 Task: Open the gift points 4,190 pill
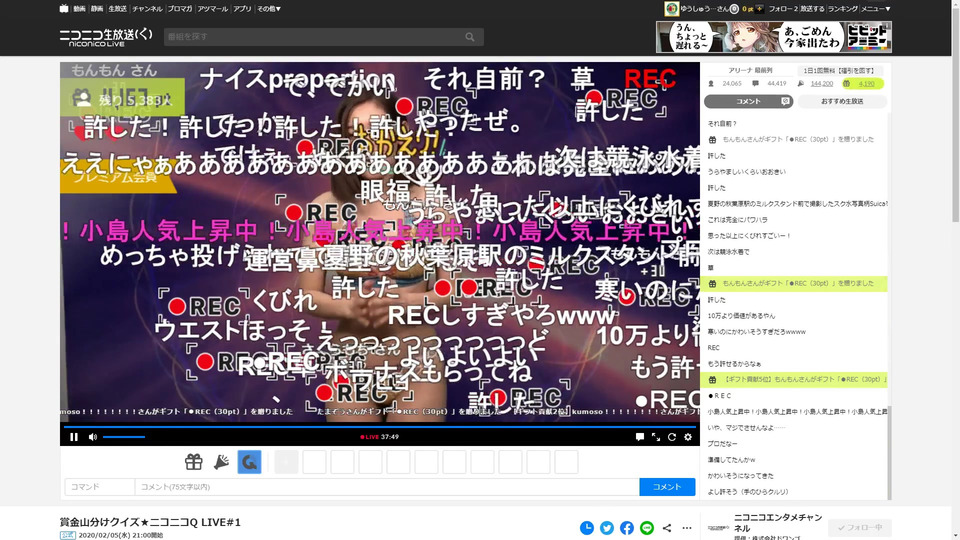click(x=862, y=83)
